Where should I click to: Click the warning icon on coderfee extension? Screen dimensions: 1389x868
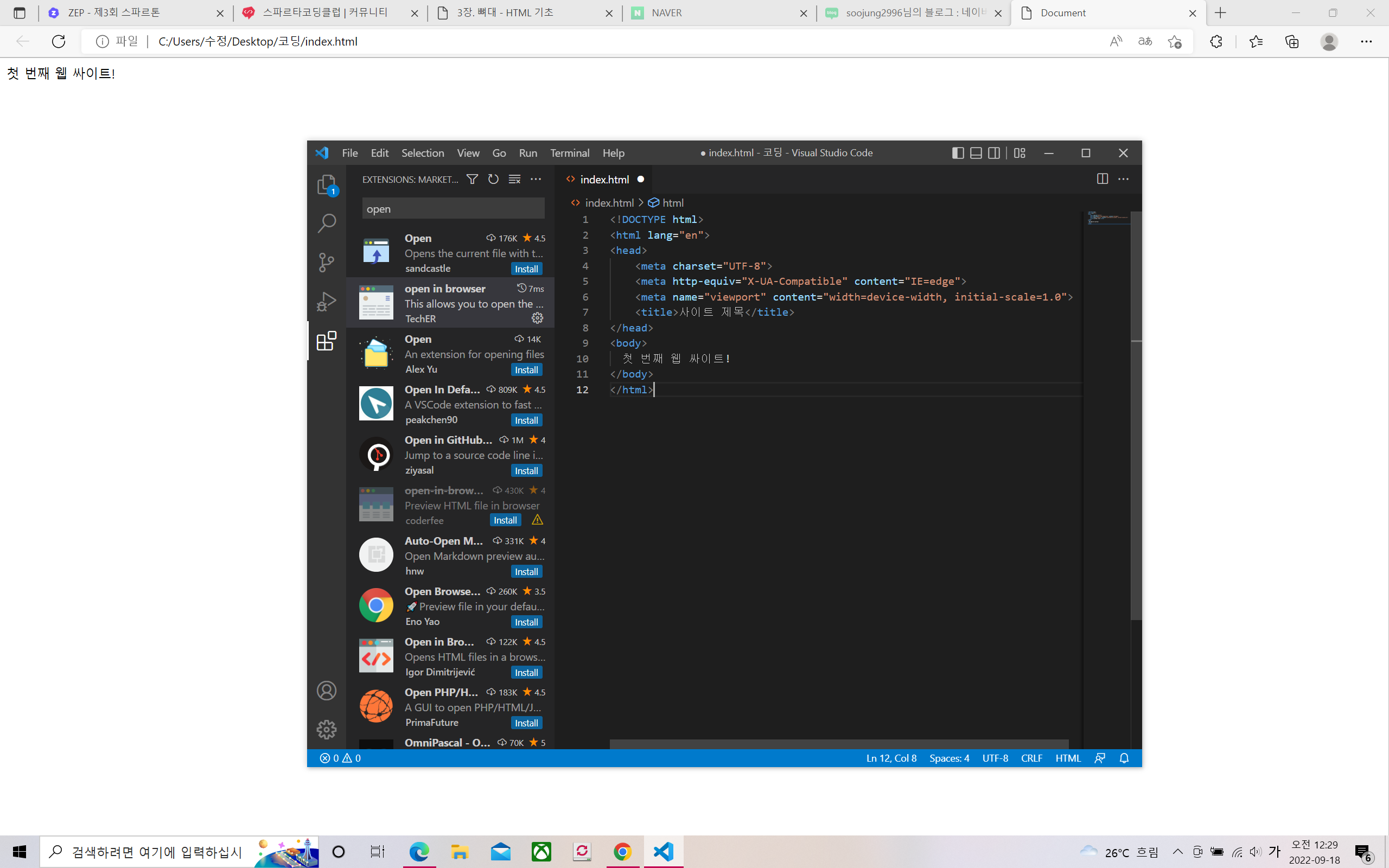click(x=537, y=520)
